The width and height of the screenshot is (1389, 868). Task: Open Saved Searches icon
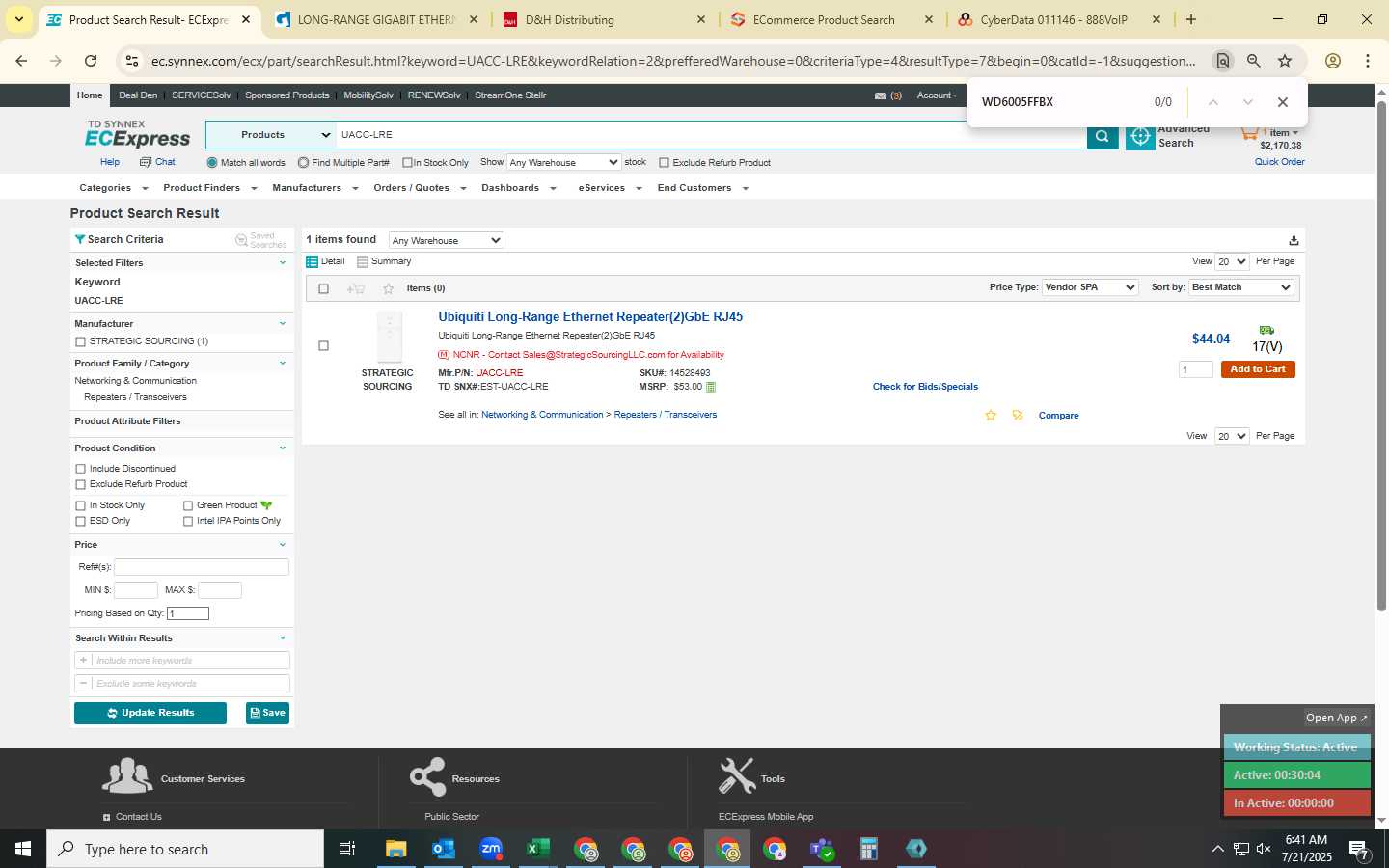click(x=241, y=240)
